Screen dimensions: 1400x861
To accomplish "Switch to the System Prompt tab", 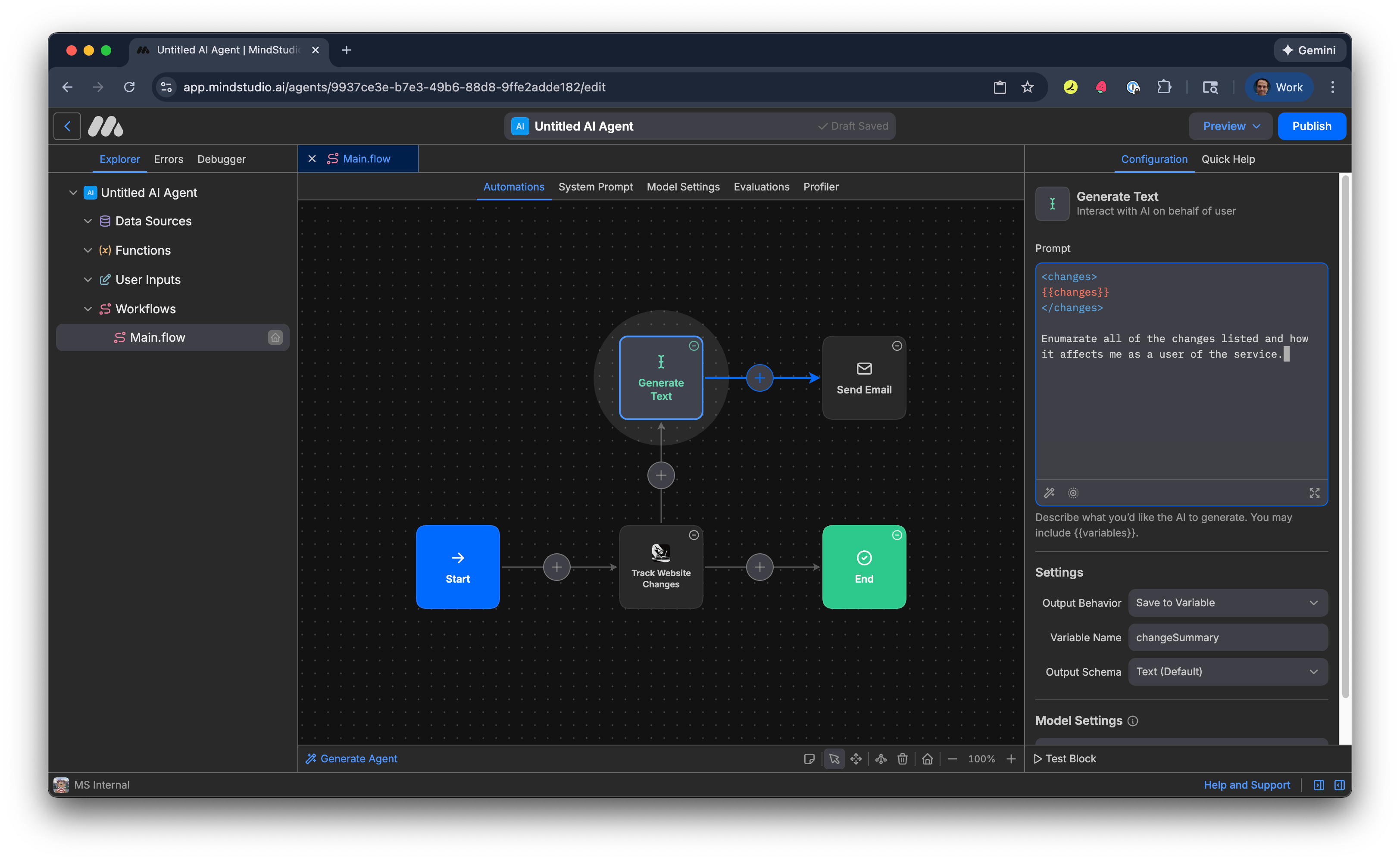I will [x=596, y=187].
